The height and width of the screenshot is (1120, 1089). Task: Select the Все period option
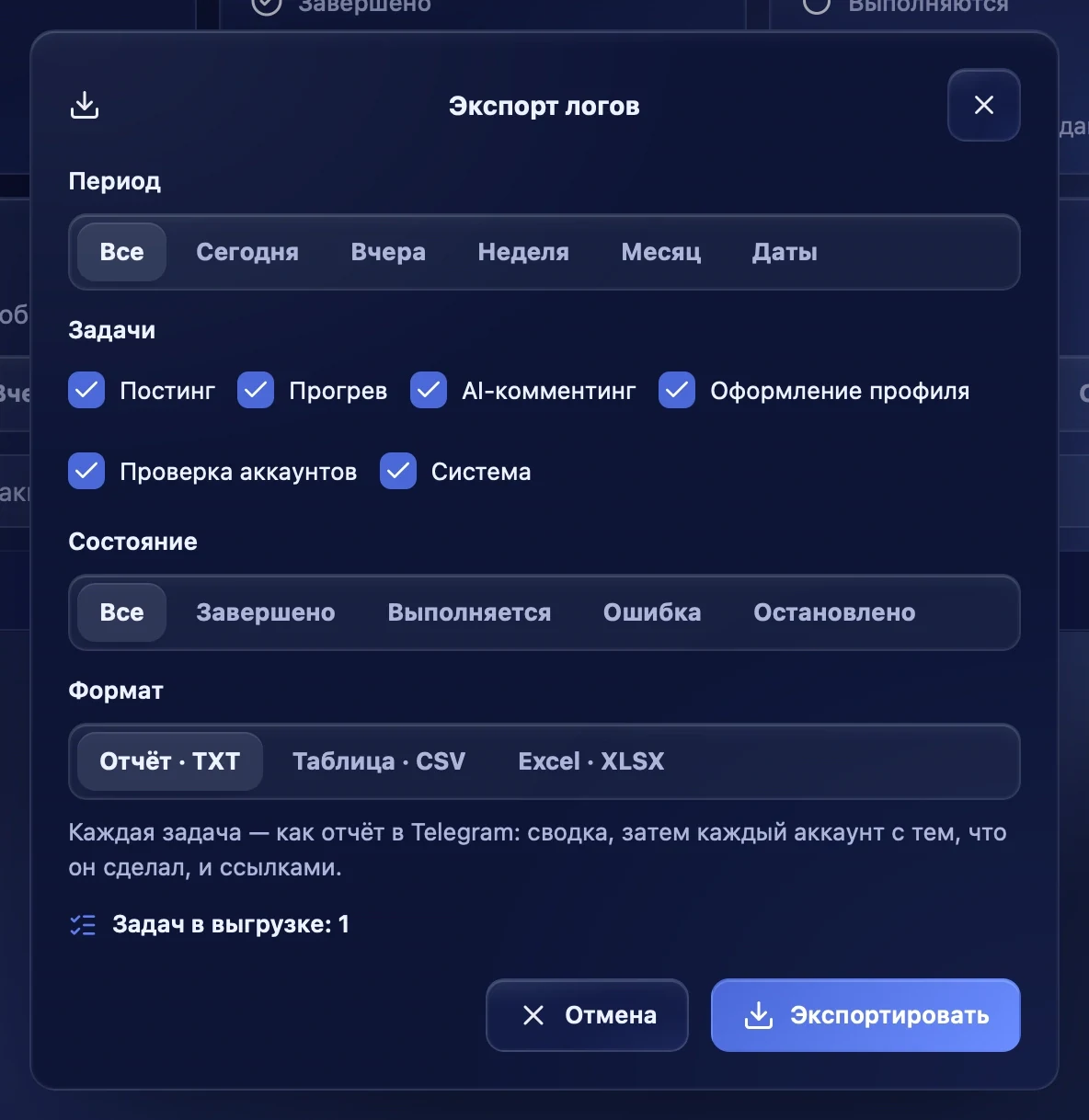pyautogui.click(x=121, y=252)
